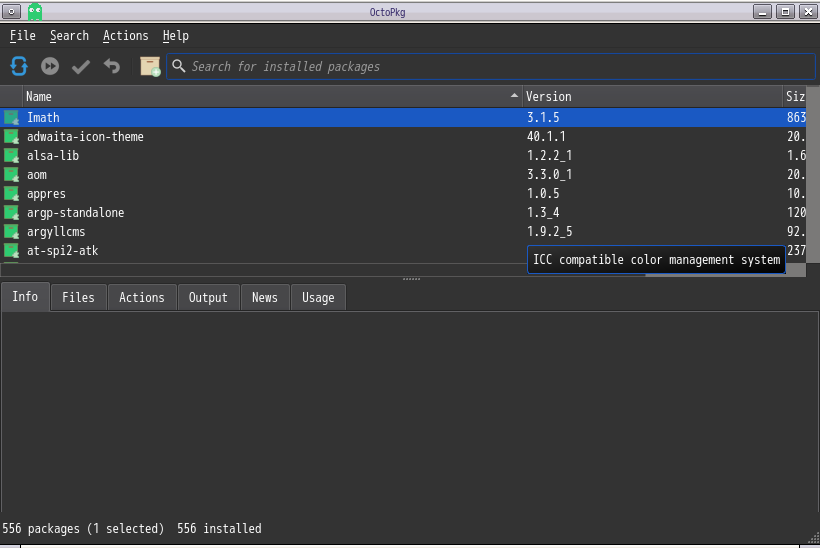Click the magnifier icon in search field
The width and height of the screenshot is (820, 548).
click(179, 66)
